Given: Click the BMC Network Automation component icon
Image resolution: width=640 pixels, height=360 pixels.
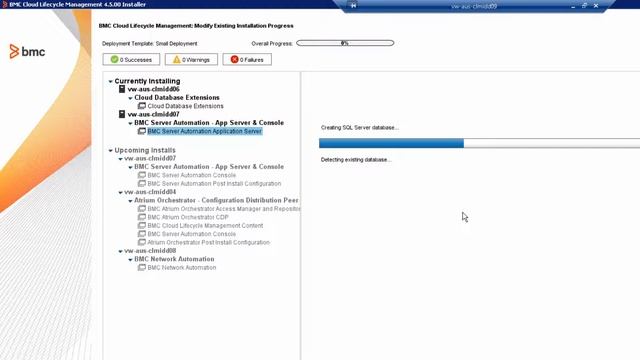Looking at the screenshot, I should click(142, 267).
